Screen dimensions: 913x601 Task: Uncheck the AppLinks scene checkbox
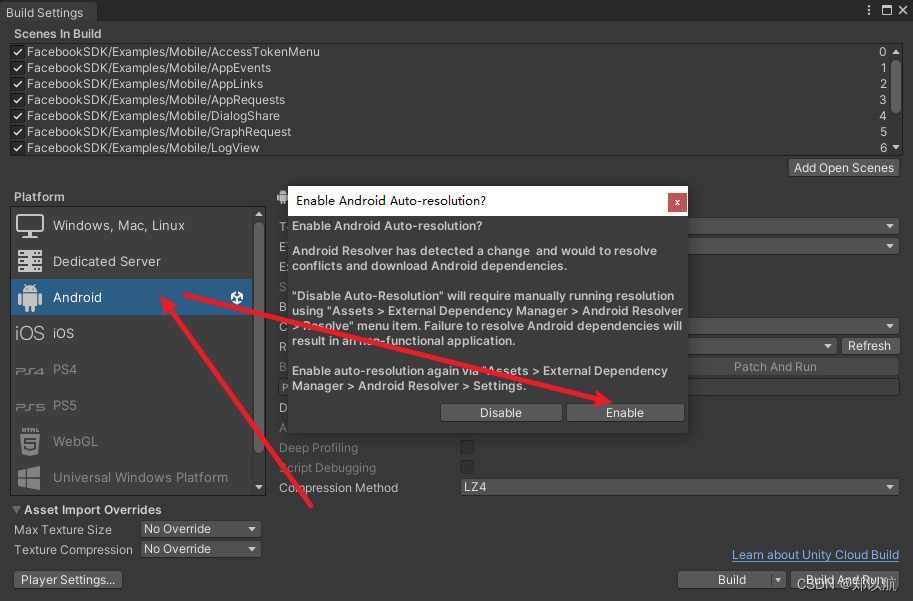[18, 84]
